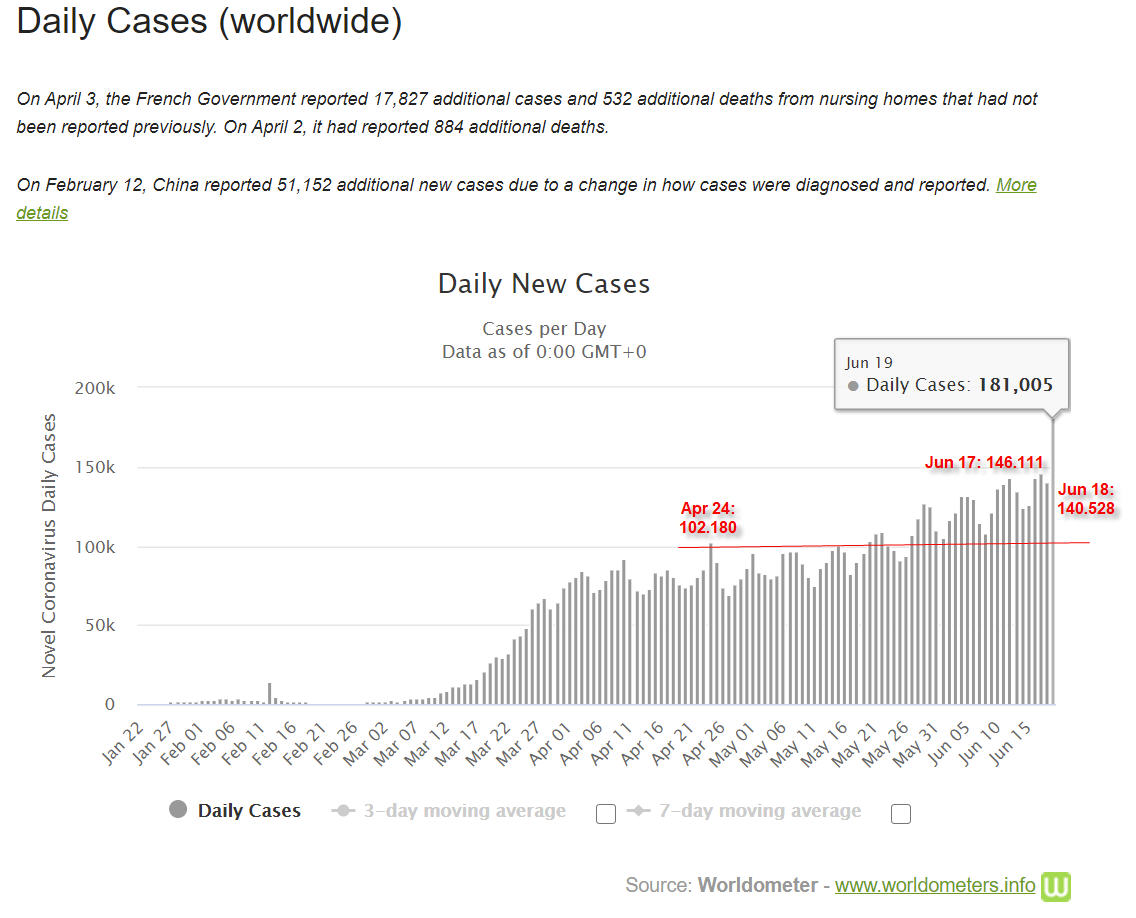
Task: Click the Apr 24 annotation label
Action: click(708, 518)
